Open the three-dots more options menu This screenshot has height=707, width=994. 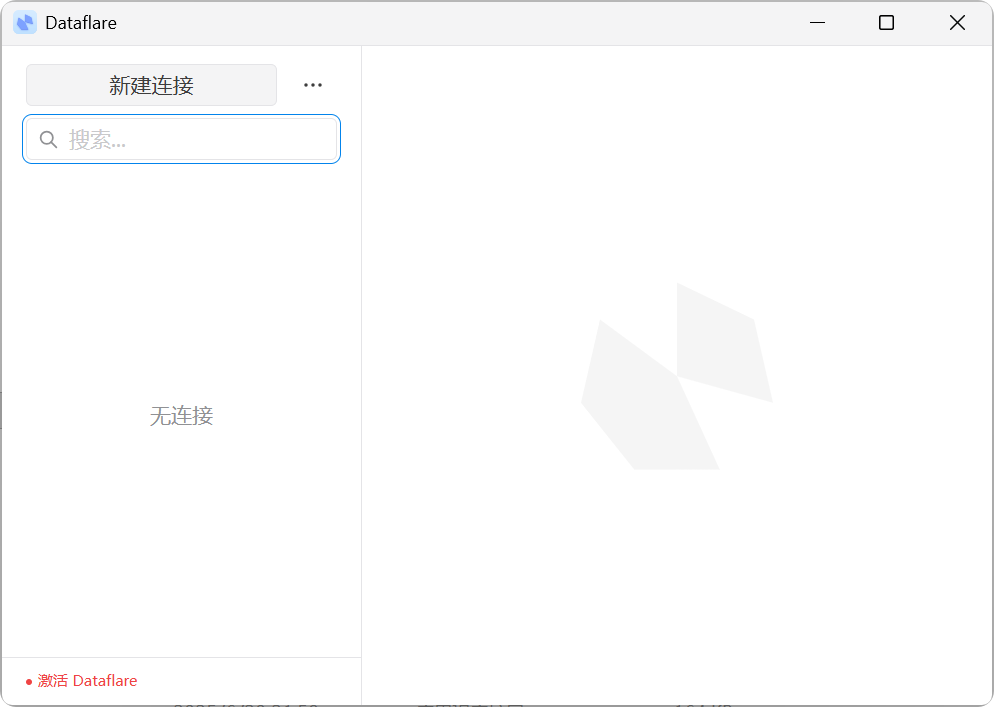point(313,85)
